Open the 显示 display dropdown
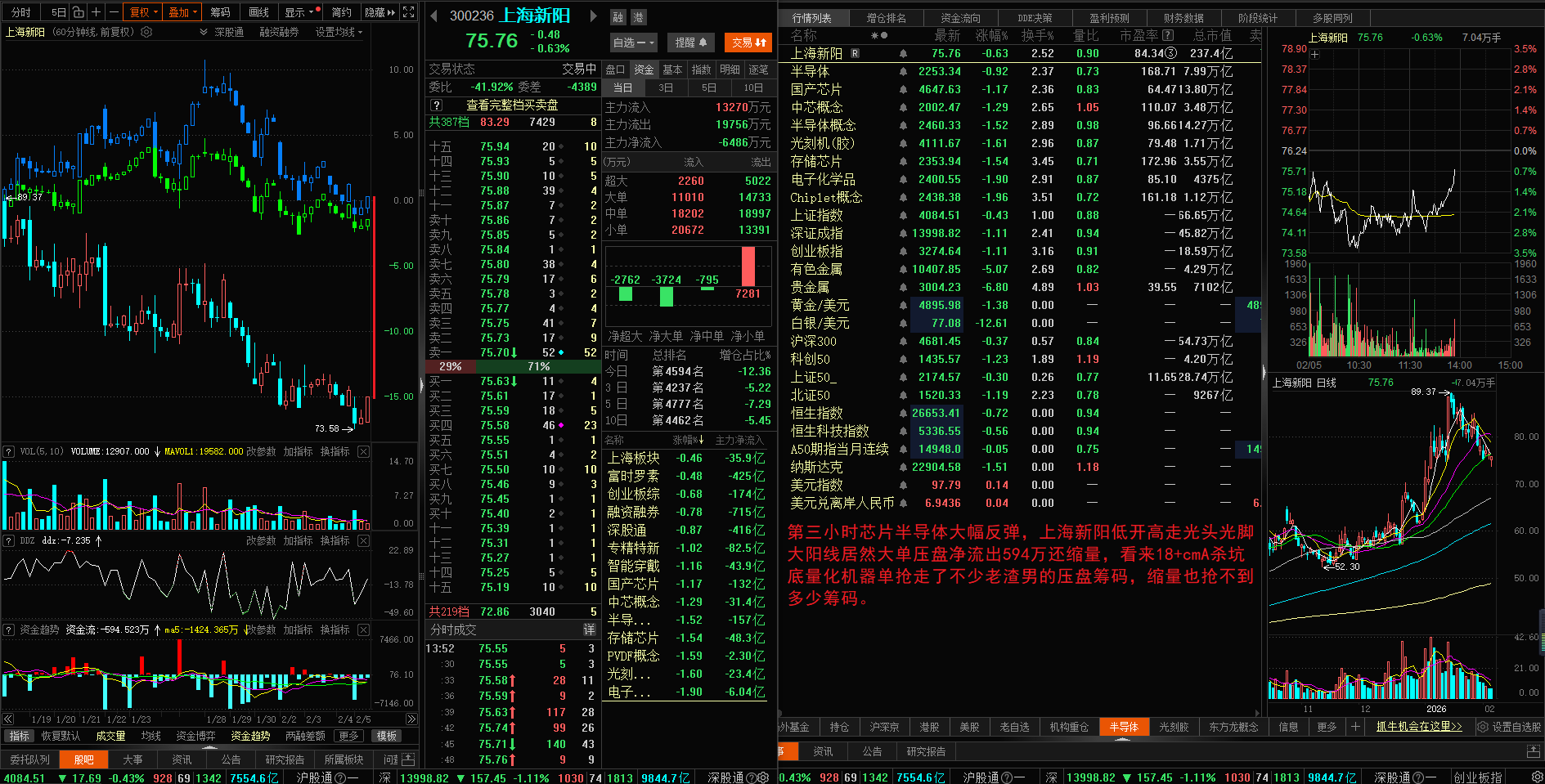 point(299,12)
